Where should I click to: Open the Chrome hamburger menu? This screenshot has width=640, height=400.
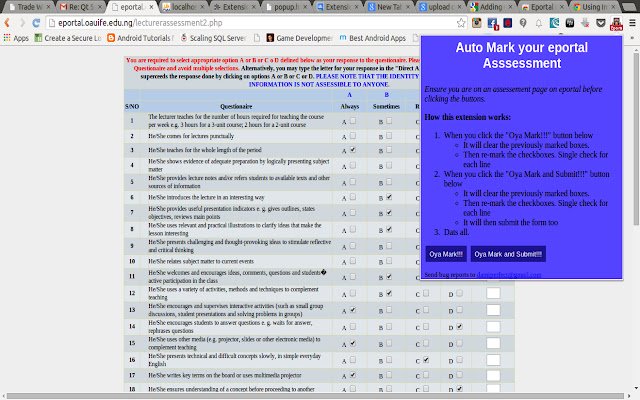point(632,23)
